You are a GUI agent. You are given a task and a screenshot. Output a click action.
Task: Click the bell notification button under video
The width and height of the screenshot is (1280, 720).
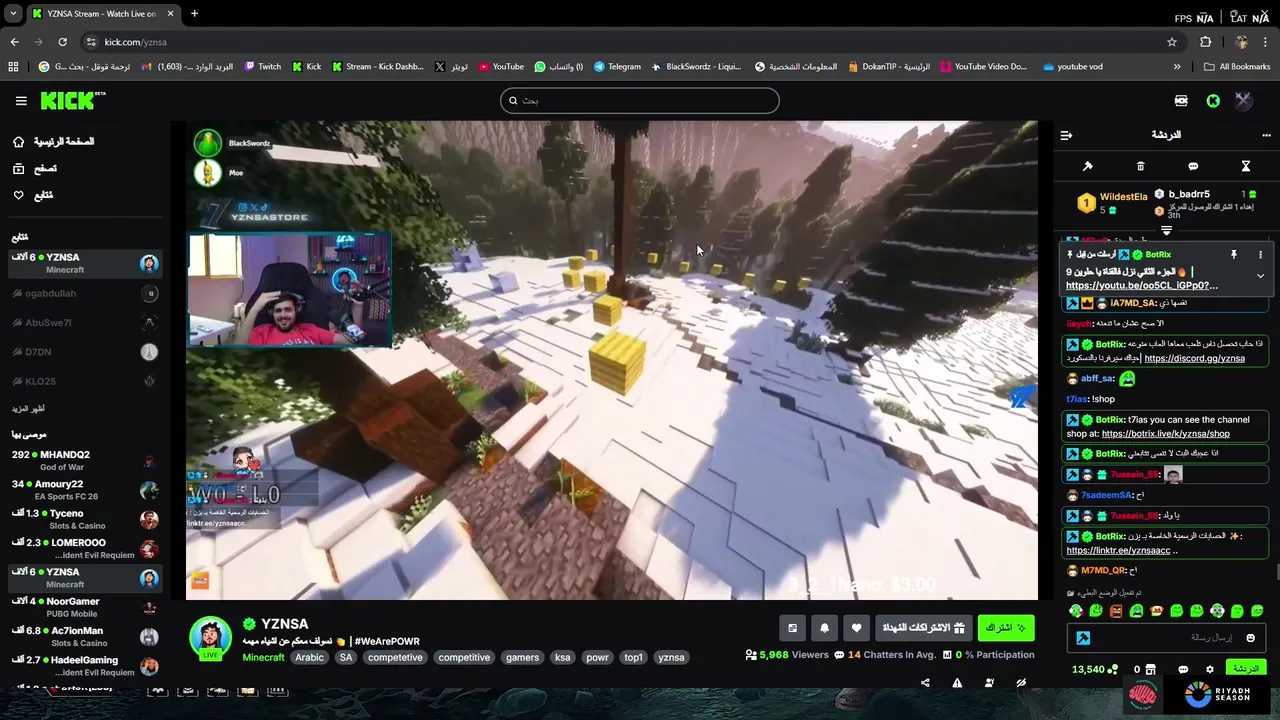click(824, 628)
